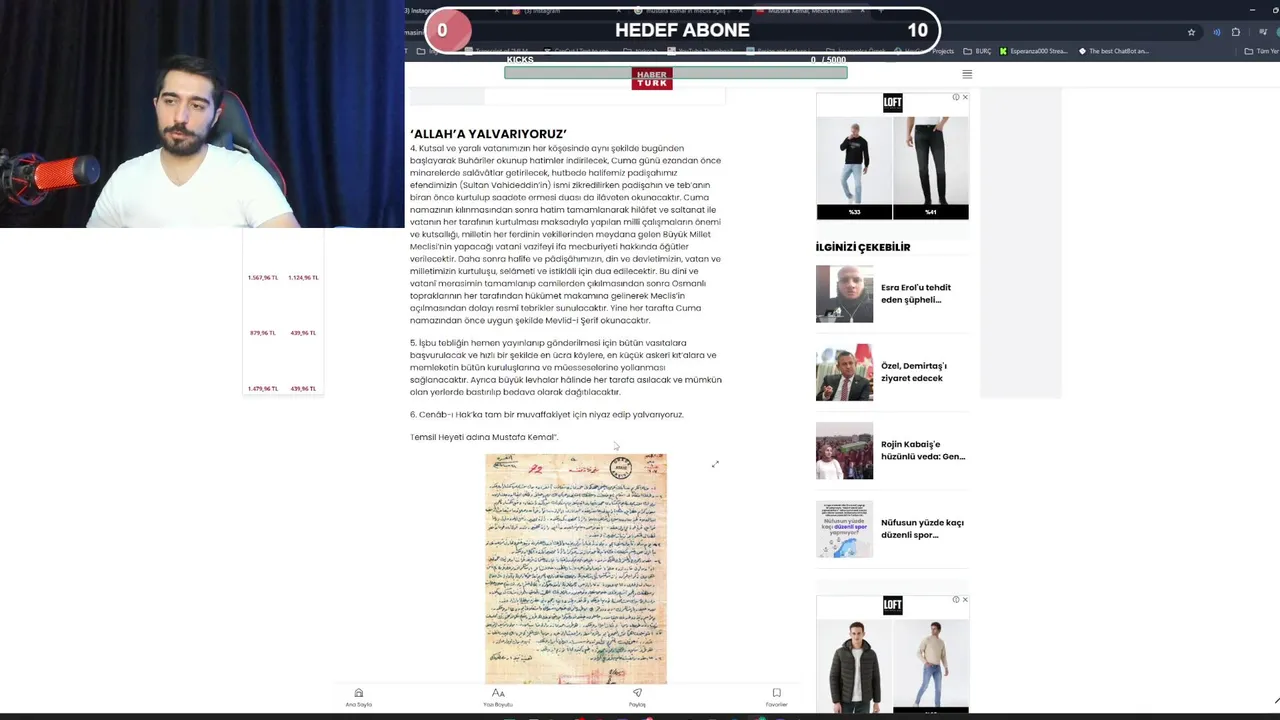Viewport: 1280px width, 720px height.
Task: Click the price 1.479,96 TL
Action: tap(262, 388)
